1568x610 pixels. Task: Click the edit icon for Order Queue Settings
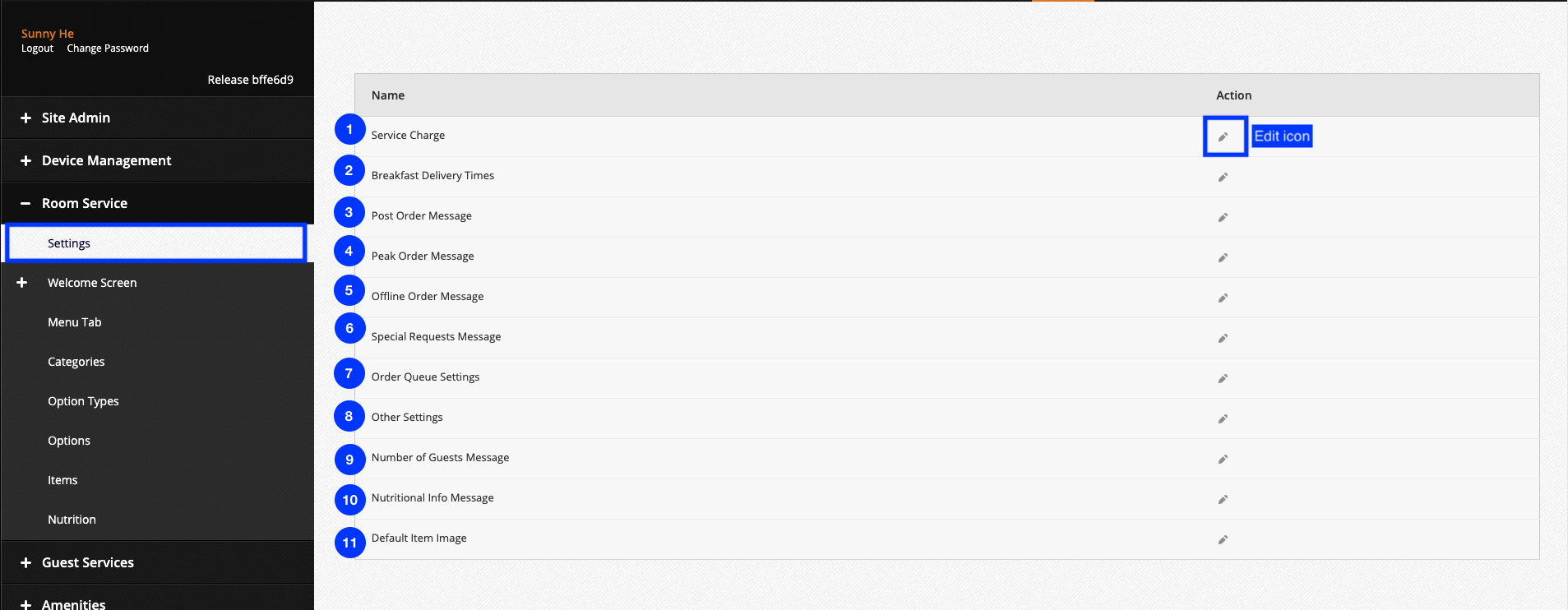pyautogui.click(x=1223, y=378)
